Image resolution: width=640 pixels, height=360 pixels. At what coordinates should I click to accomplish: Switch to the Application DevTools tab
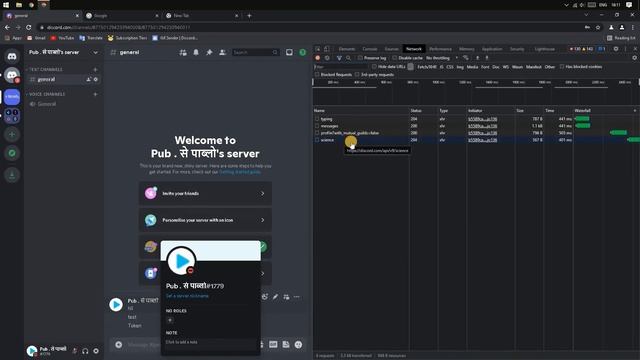click(492, 49)
